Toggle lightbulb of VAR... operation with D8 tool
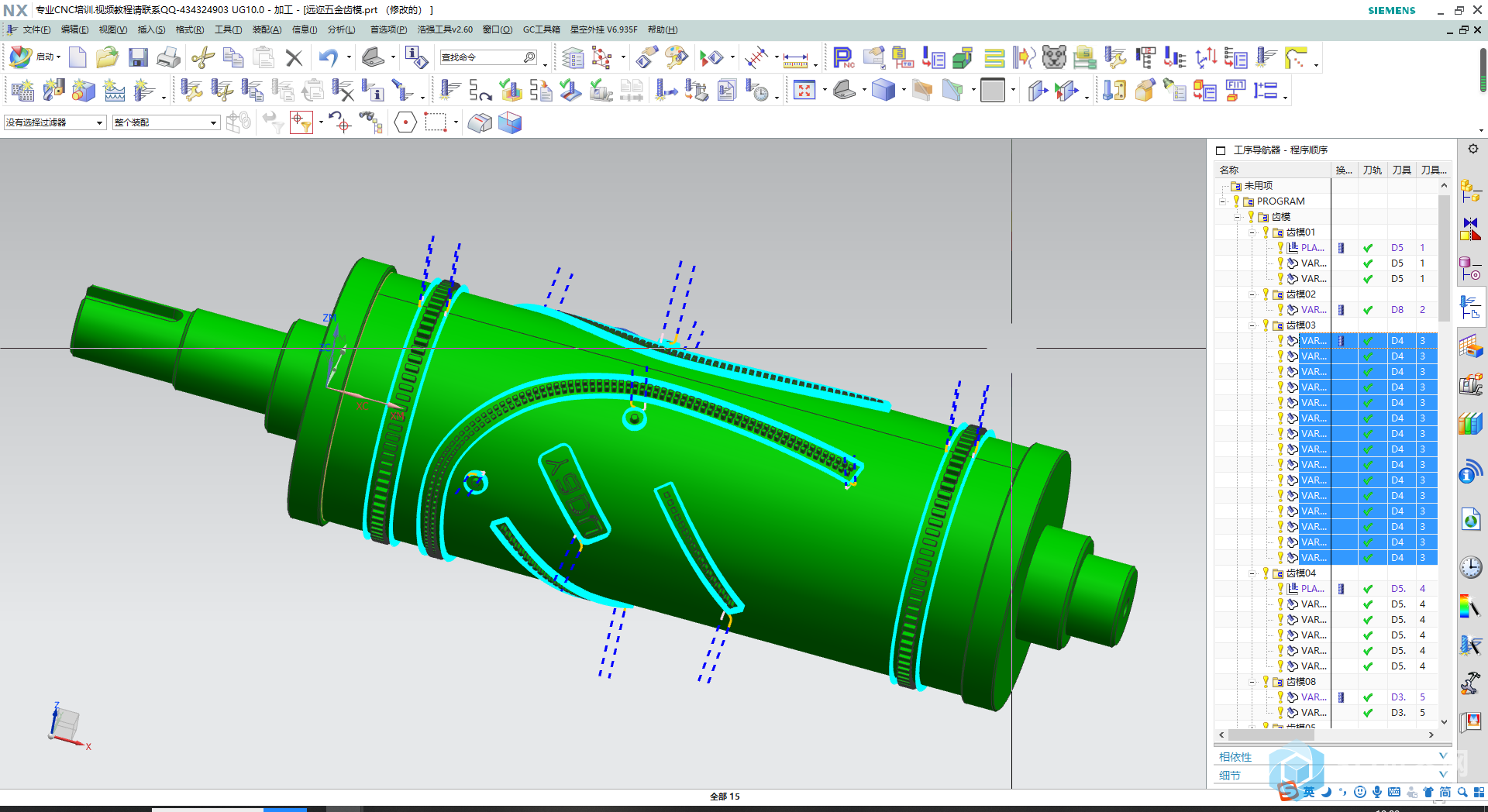1488x812 pixels. point(1280,310)
